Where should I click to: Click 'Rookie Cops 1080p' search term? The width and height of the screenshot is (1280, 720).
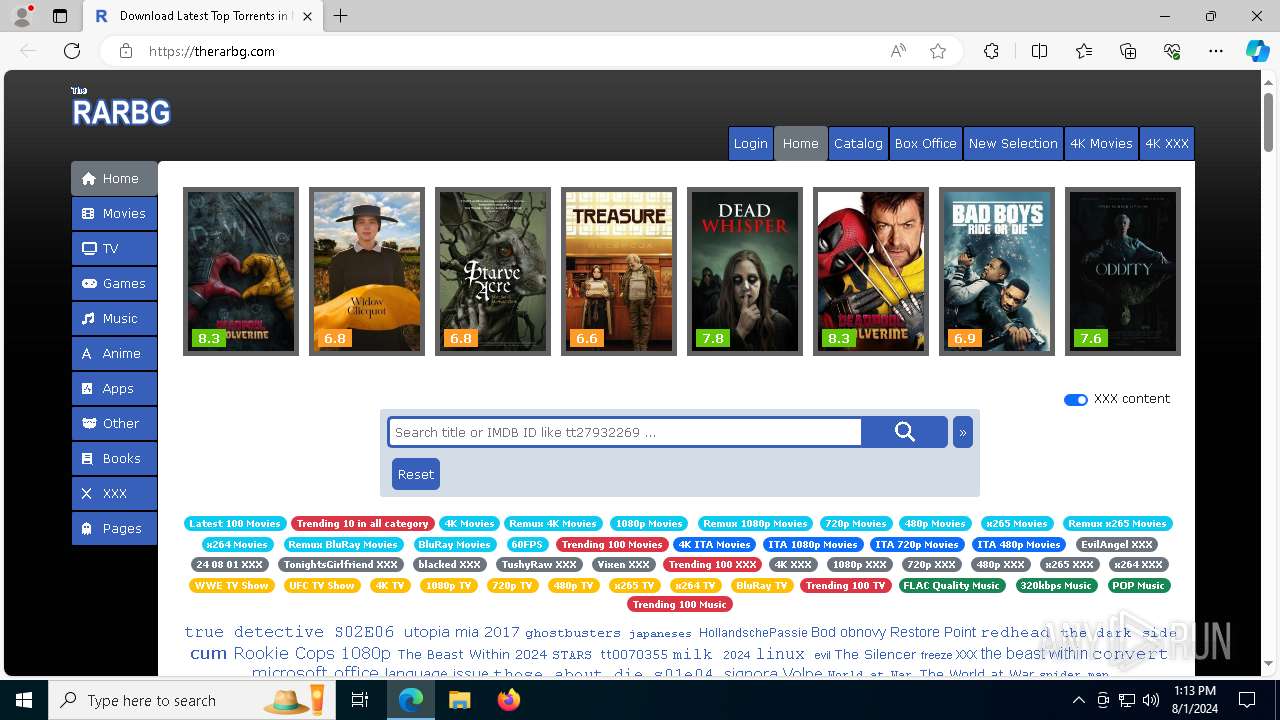click(x=312, y=653)
